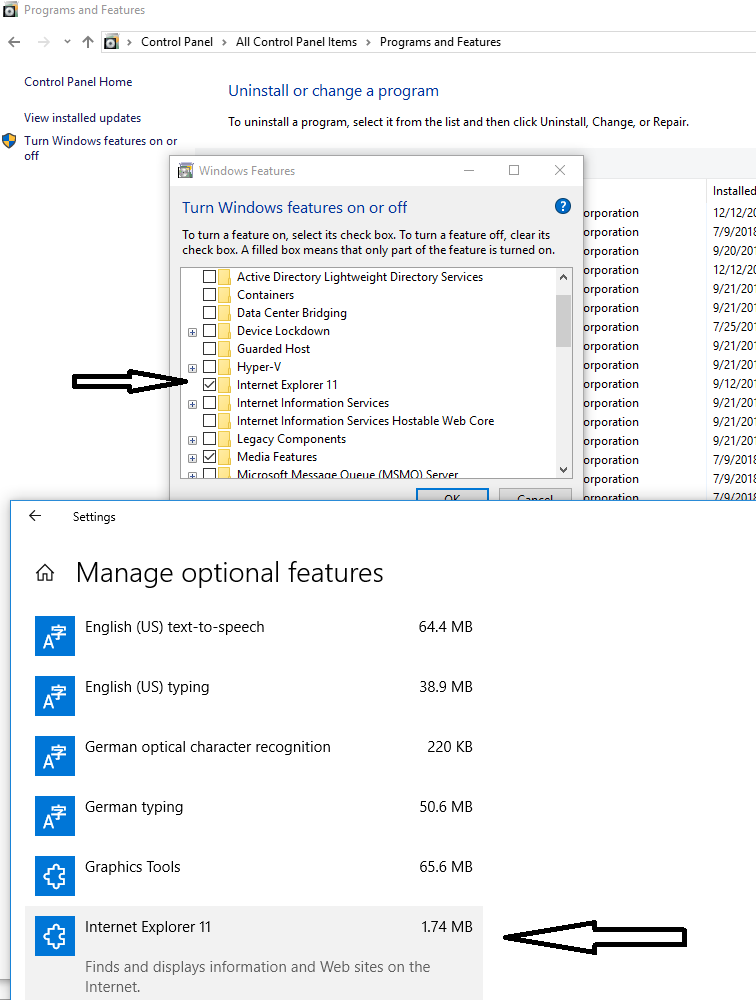Toggle Active Directory Lightweight Directory Services checkbox

pyautogui.click(x=209, y=277)
